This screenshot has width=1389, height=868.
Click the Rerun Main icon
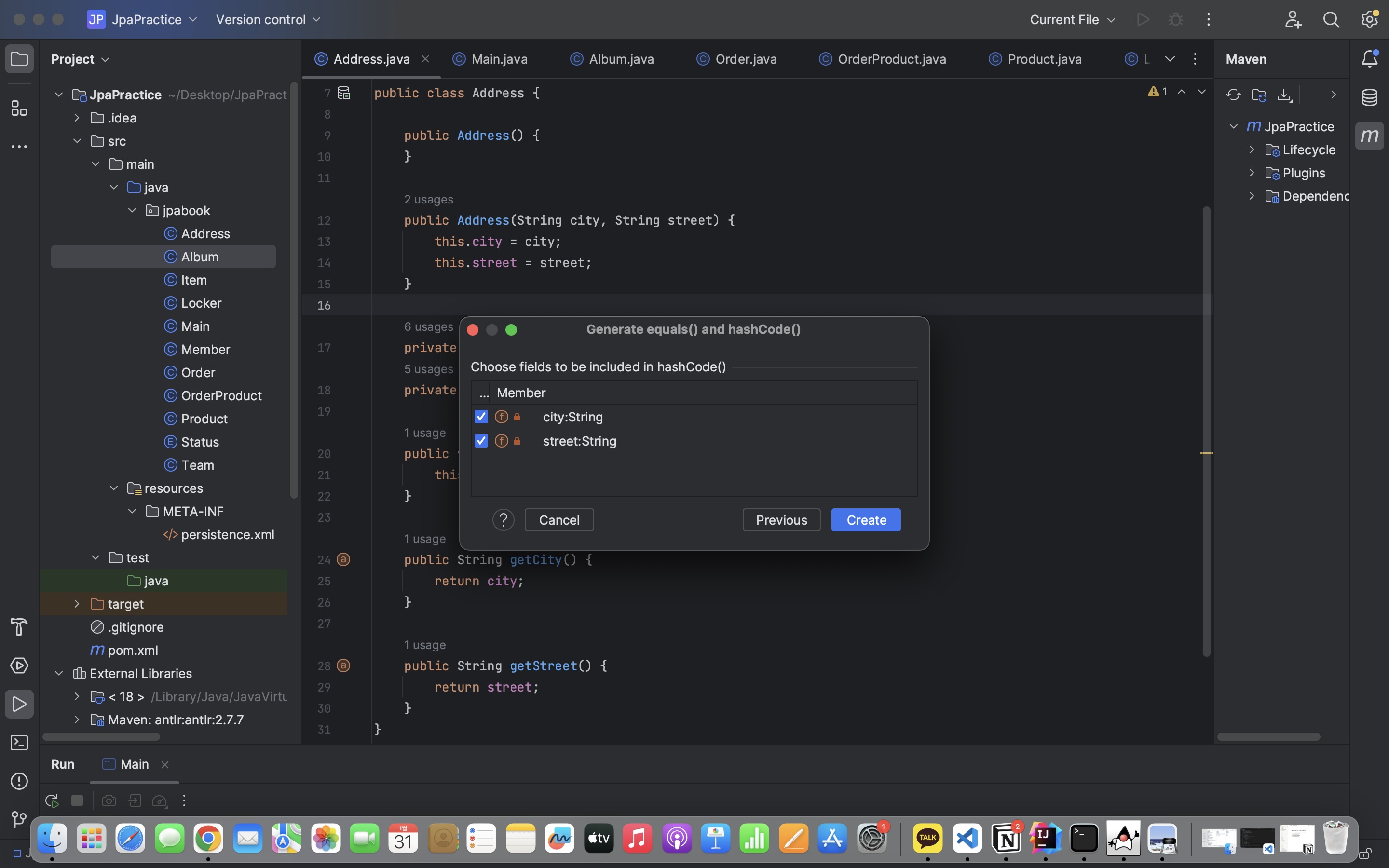[52, 800]
